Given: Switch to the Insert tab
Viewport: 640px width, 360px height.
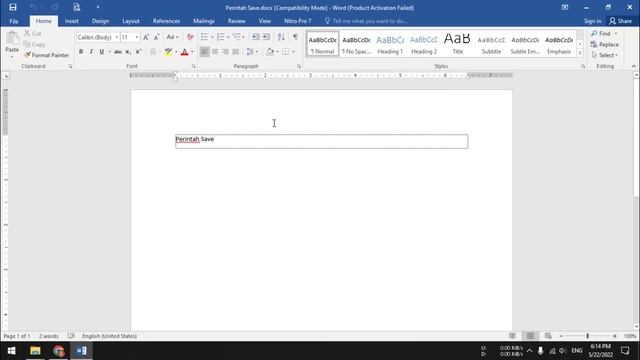Looking at the screenshot, I should 71,21.
